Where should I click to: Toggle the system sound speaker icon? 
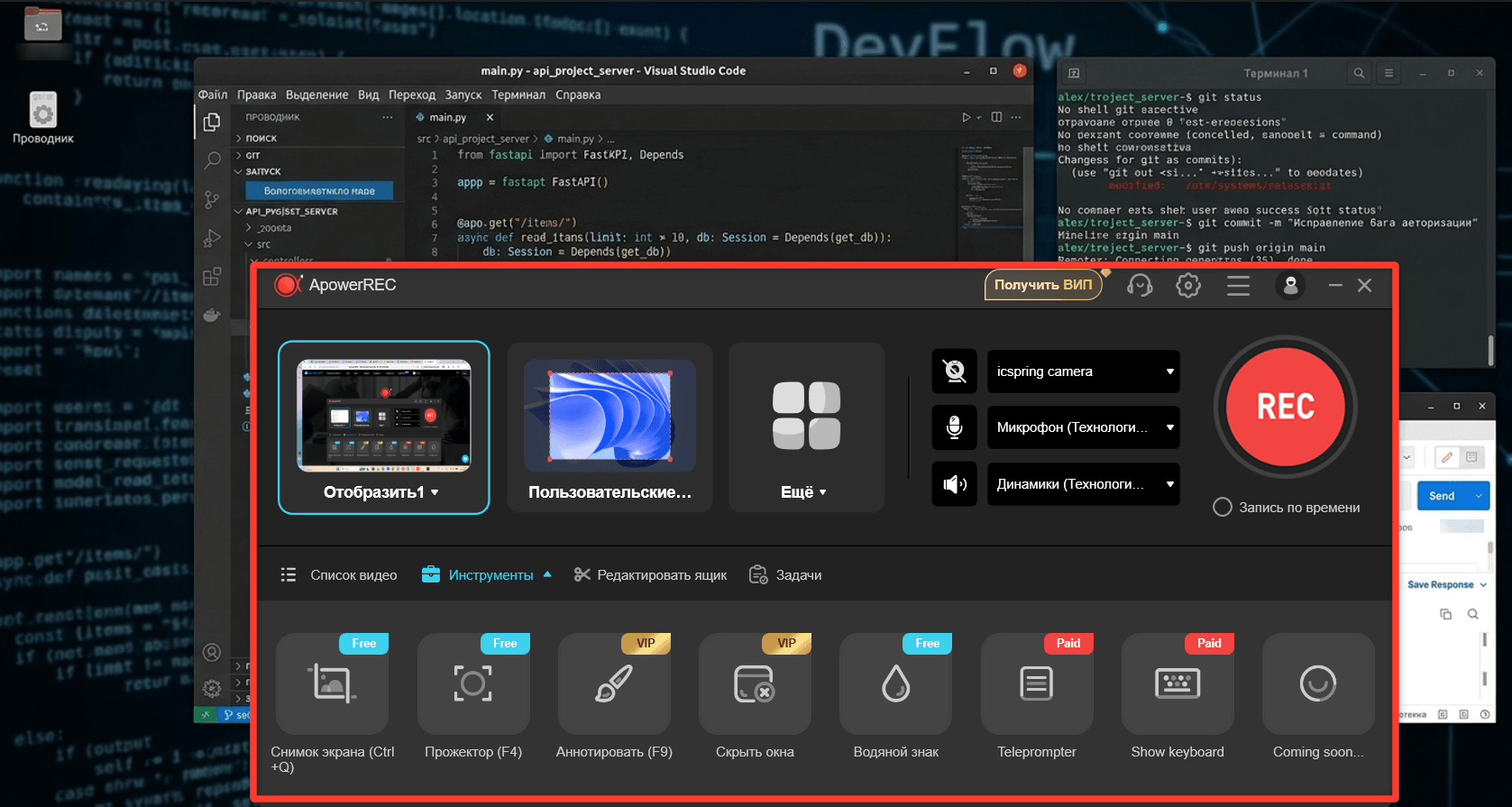pos(954,484)
